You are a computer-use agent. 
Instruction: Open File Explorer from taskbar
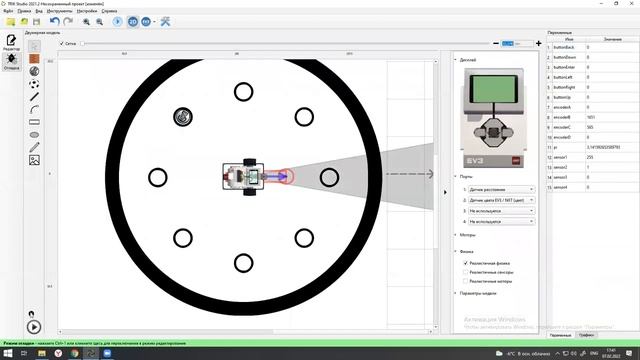pyautogui.click(x=42, y=353)
